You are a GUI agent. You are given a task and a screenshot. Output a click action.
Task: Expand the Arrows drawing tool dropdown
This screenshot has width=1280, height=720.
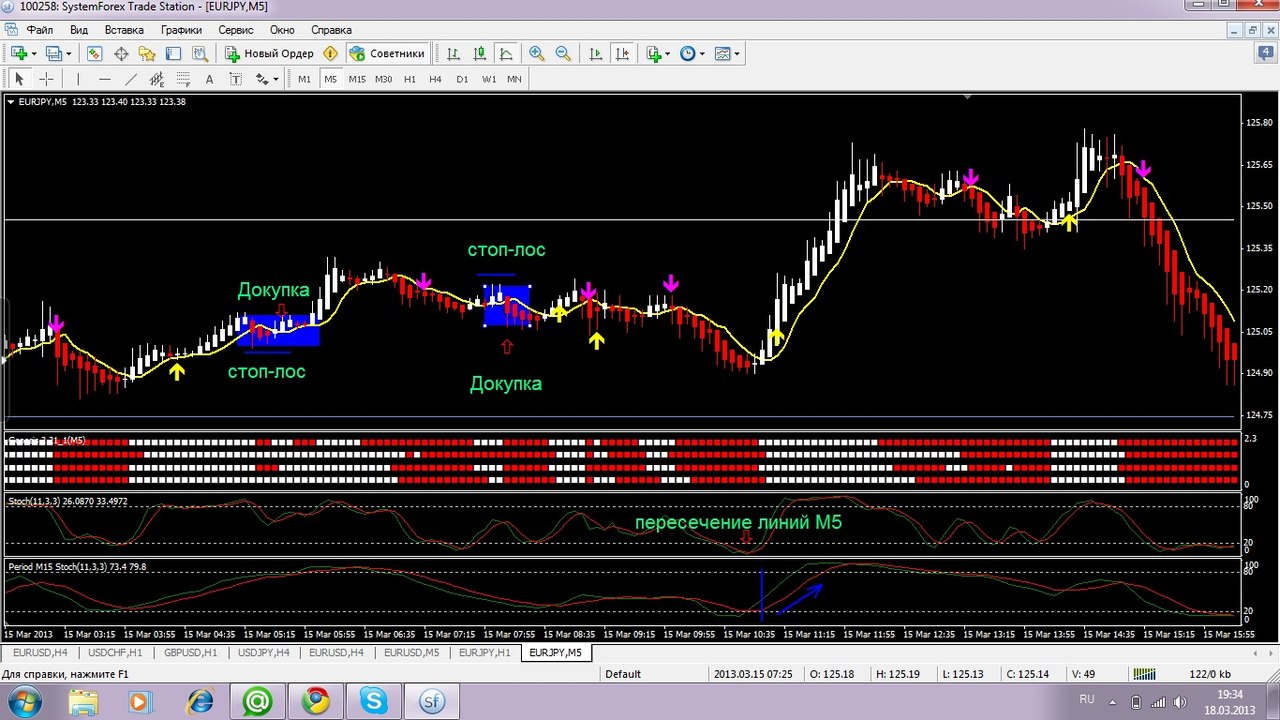(275, 79)
